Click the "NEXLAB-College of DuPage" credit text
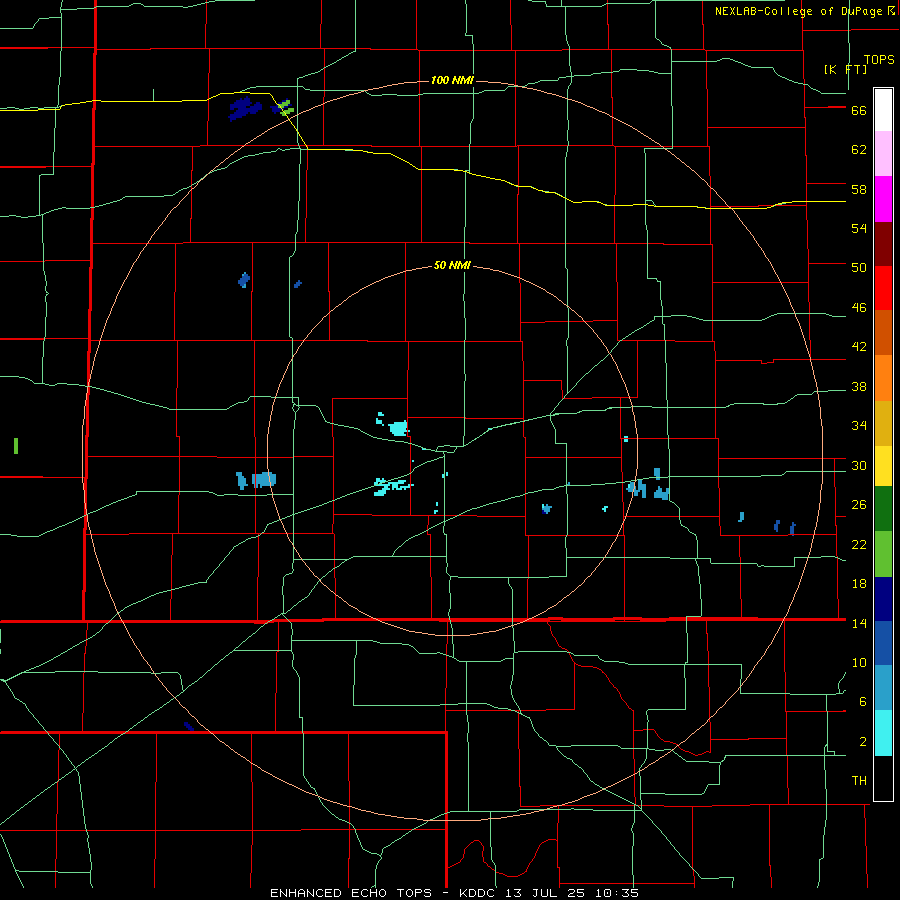 click(x=798, y=11)
